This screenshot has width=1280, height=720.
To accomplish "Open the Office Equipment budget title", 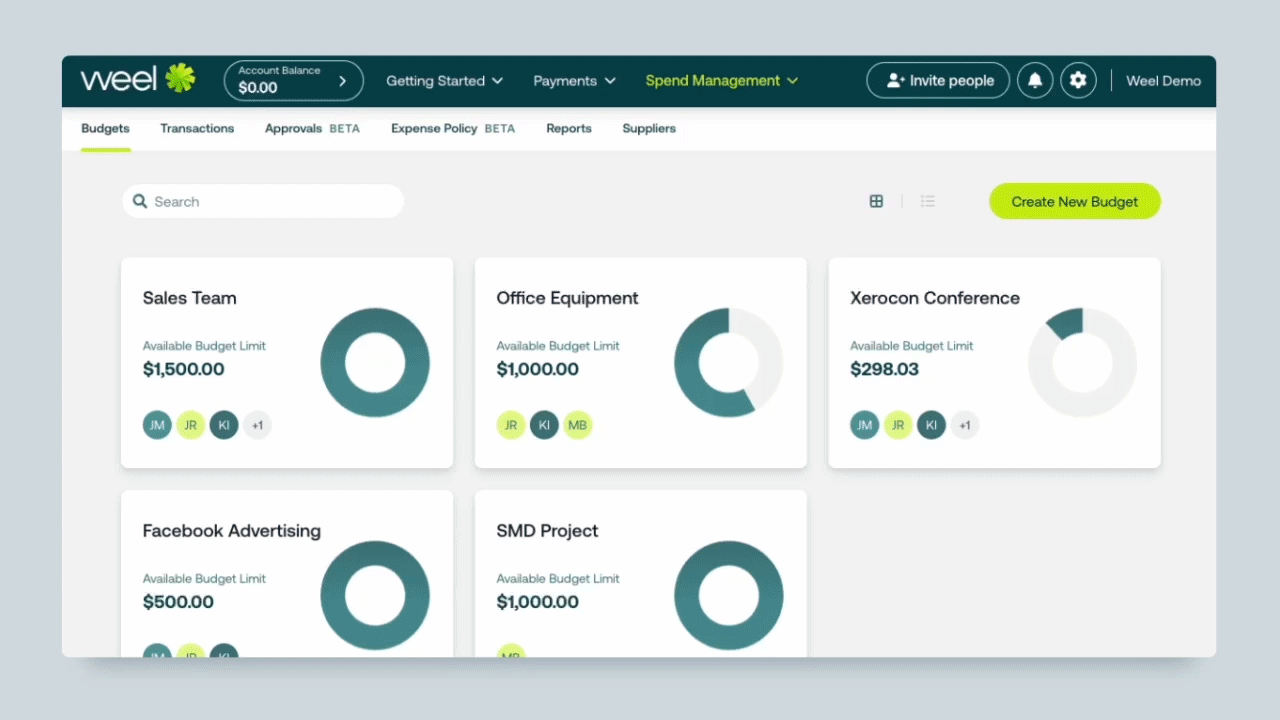I will click(x=567, y=298).
